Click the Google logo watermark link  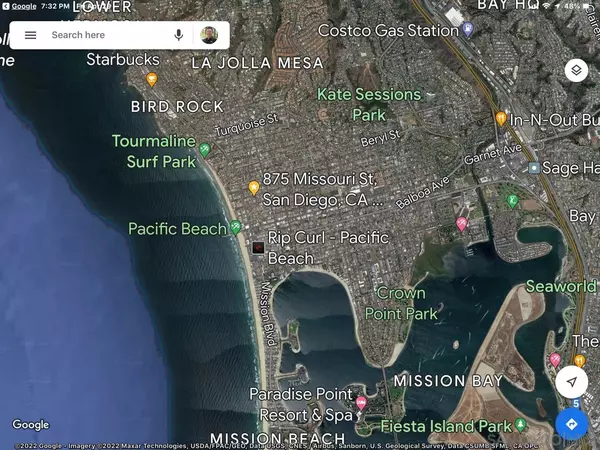(x=31, y=424)
